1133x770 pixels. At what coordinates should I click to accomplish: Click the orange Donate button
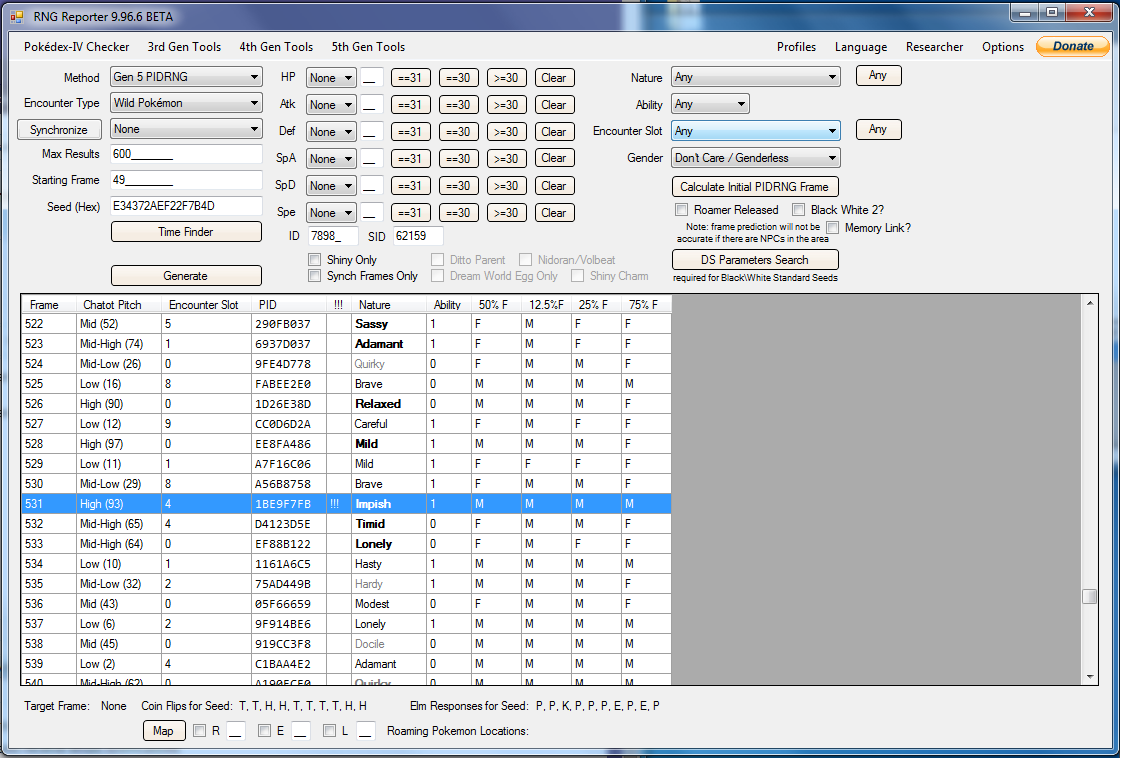(x=1072, y=46)
